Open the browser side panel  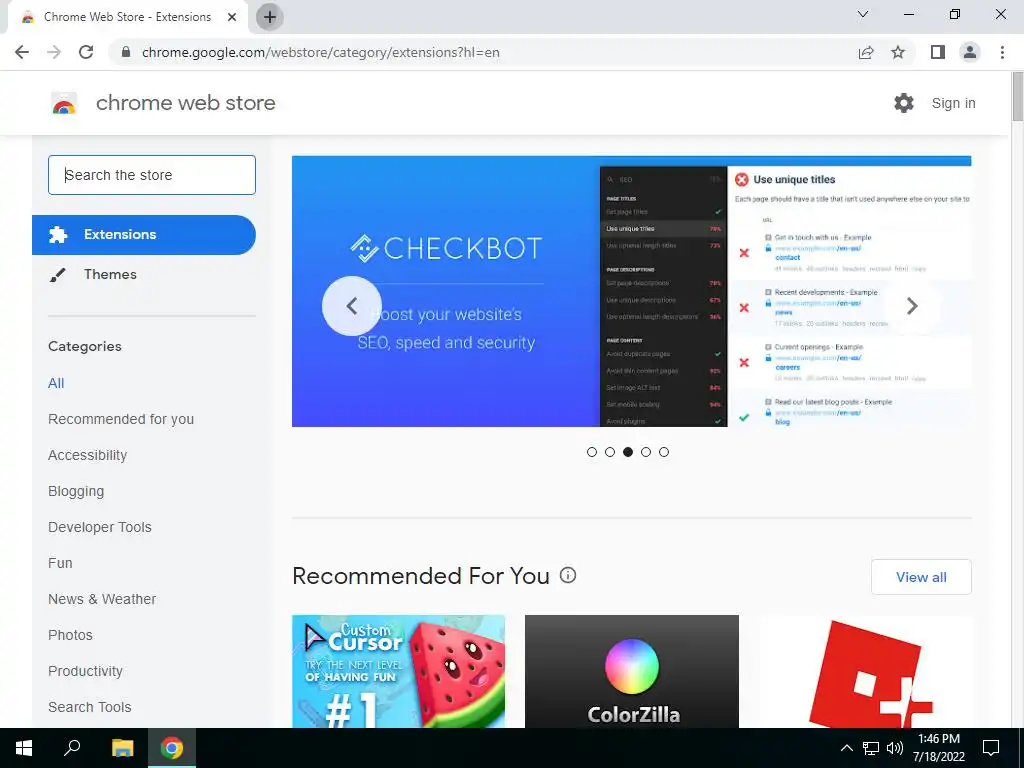tap(938, 52)
